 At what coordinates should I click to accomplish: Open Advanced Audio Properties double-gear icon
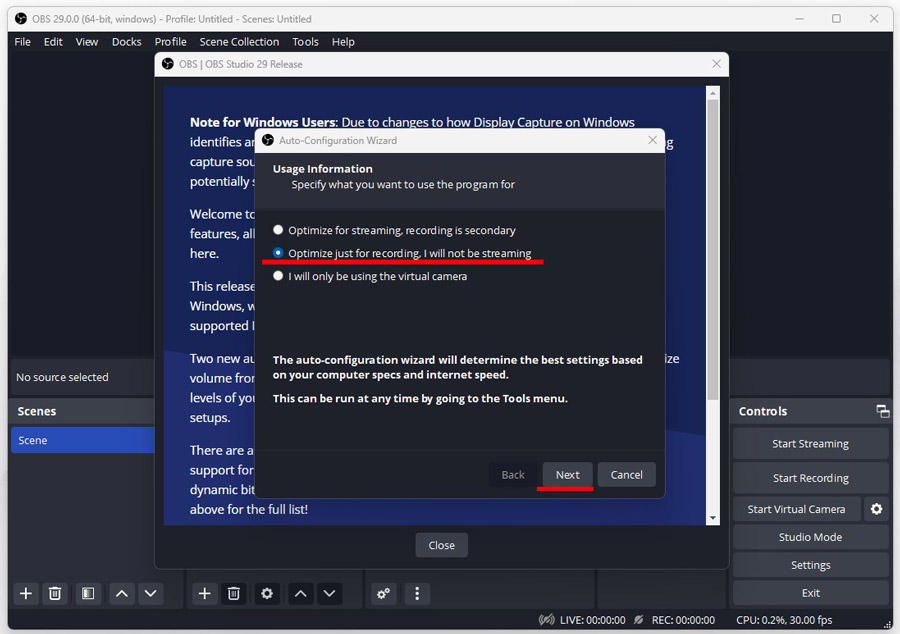coord(383,593)
